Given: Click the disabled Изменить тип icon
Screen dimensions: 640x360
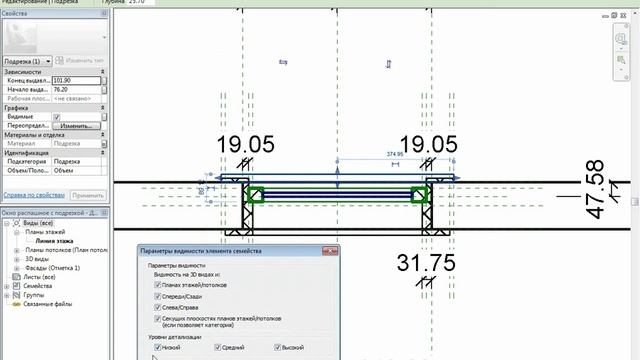Looking at the screenshot, I should click(60, 61).
